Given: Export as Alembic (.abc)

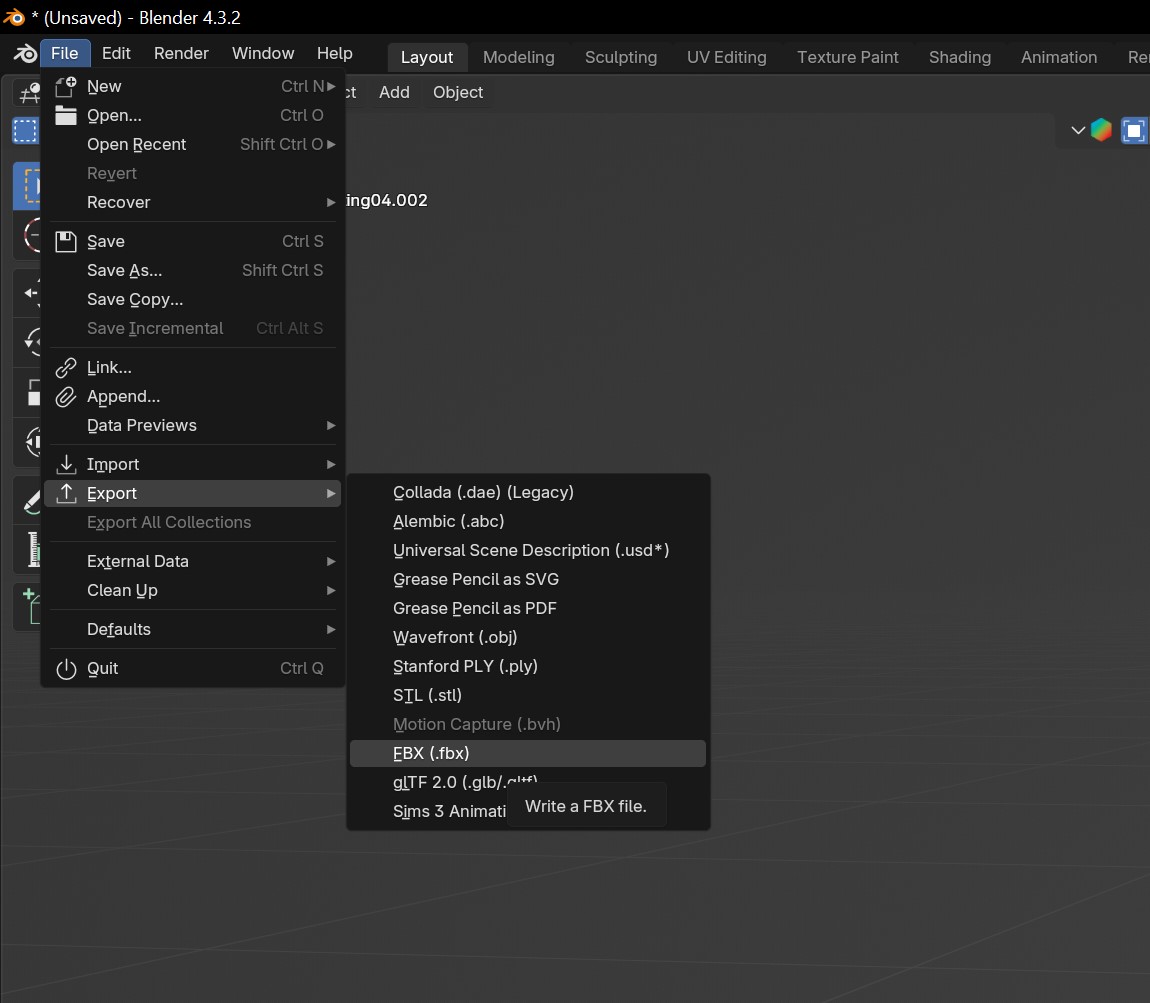Looking at the screenshot, I should pos(527,521).
